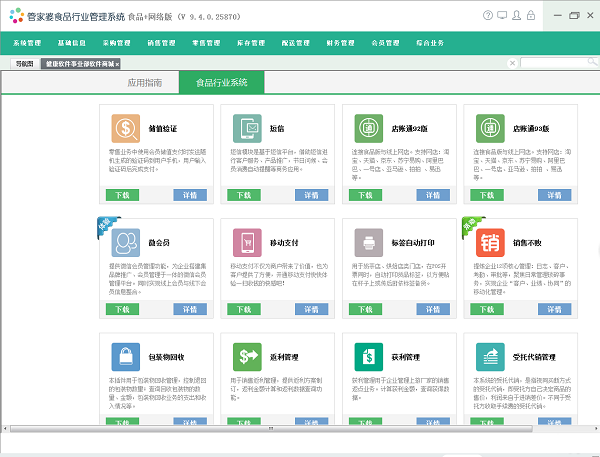This screenshot has height=457, width=600.
Task: Click the 包装物回收 lock bag icon
Action: pos(126,356)
